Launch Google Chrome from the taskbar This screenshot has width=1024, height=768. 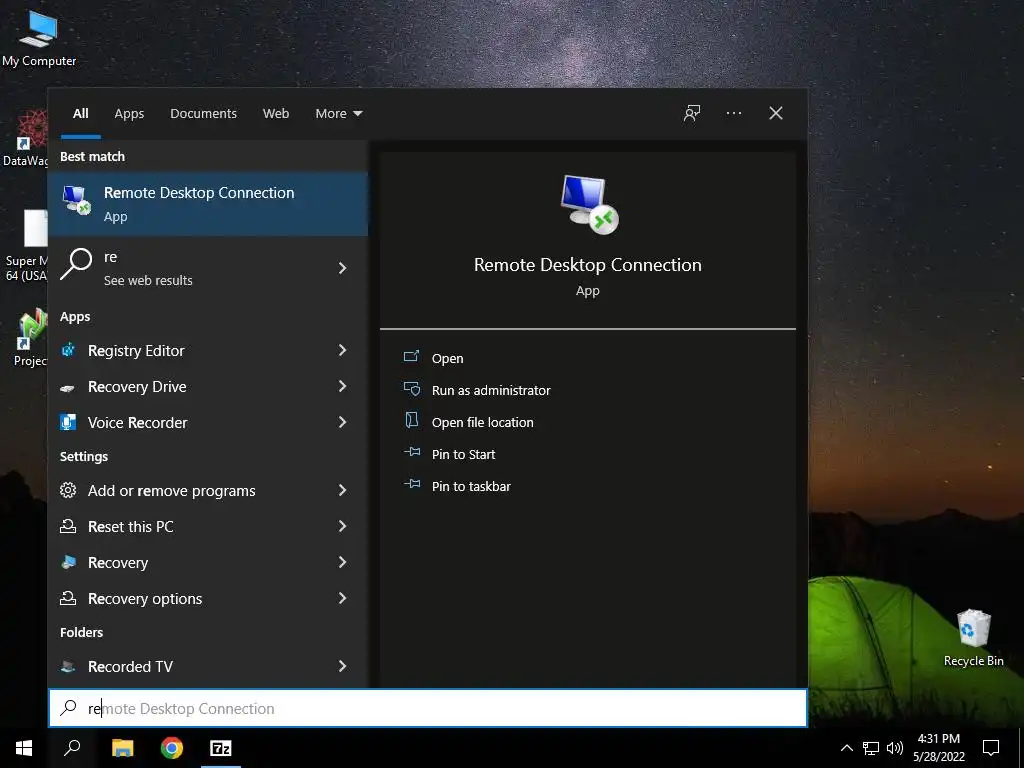click(x=172, y=748)
